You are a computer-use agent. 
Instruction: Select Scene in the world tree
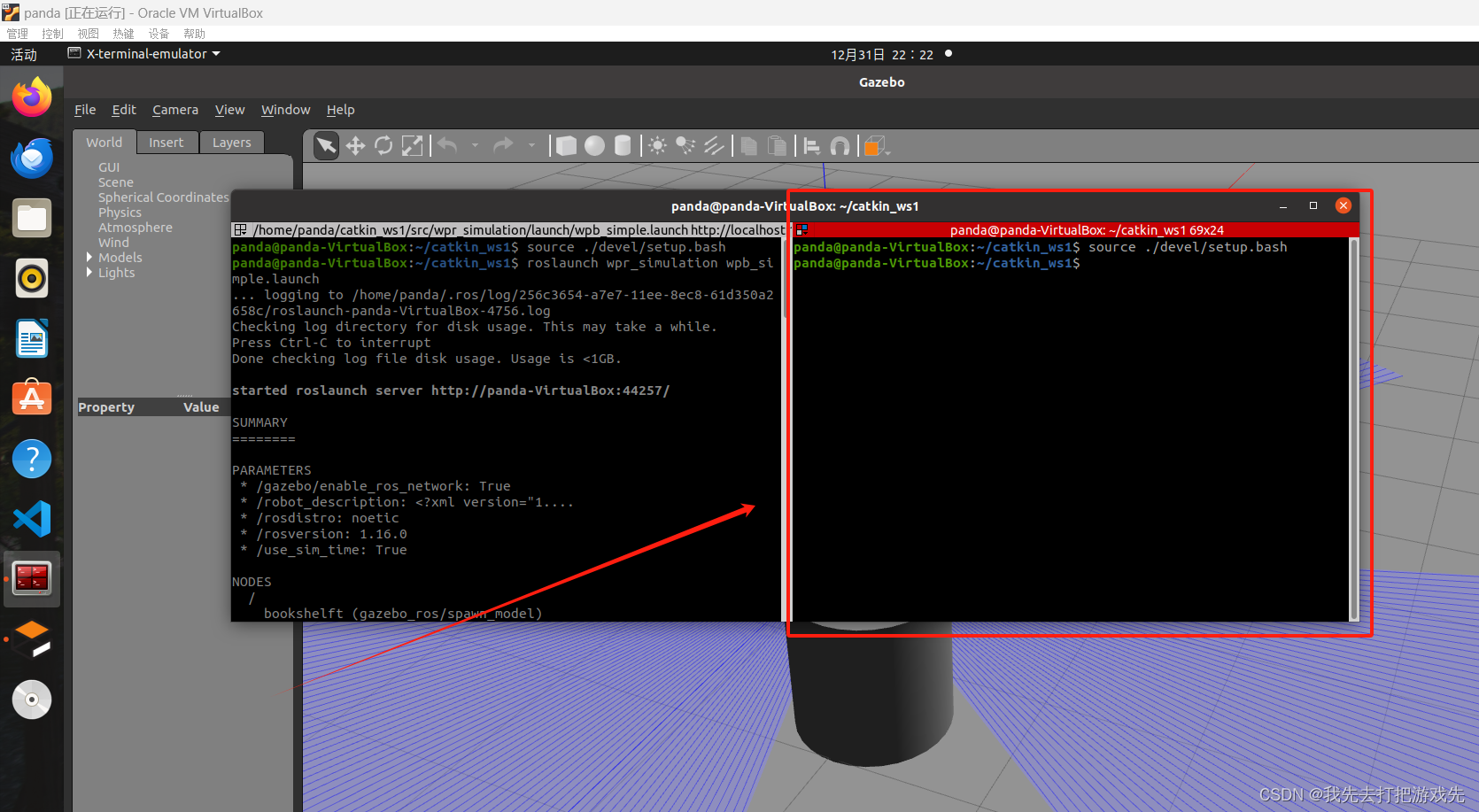pyautogui.click(x=116, y=182)
